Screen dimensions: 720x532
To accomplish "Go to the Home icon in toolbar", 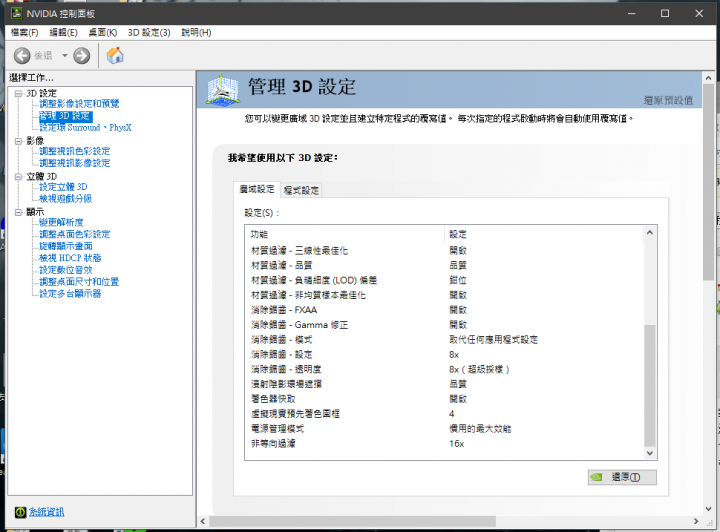I will [x=115, y=56].
